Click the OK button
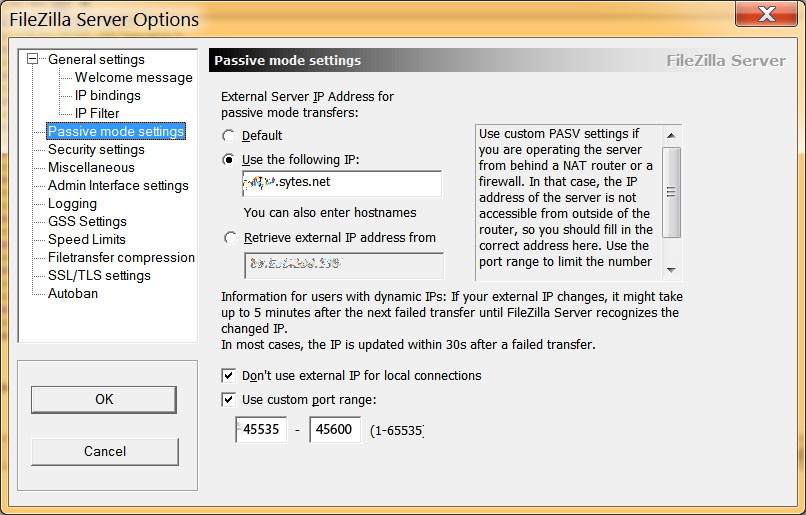Screen dimensions: 806x515 (104, 400)
